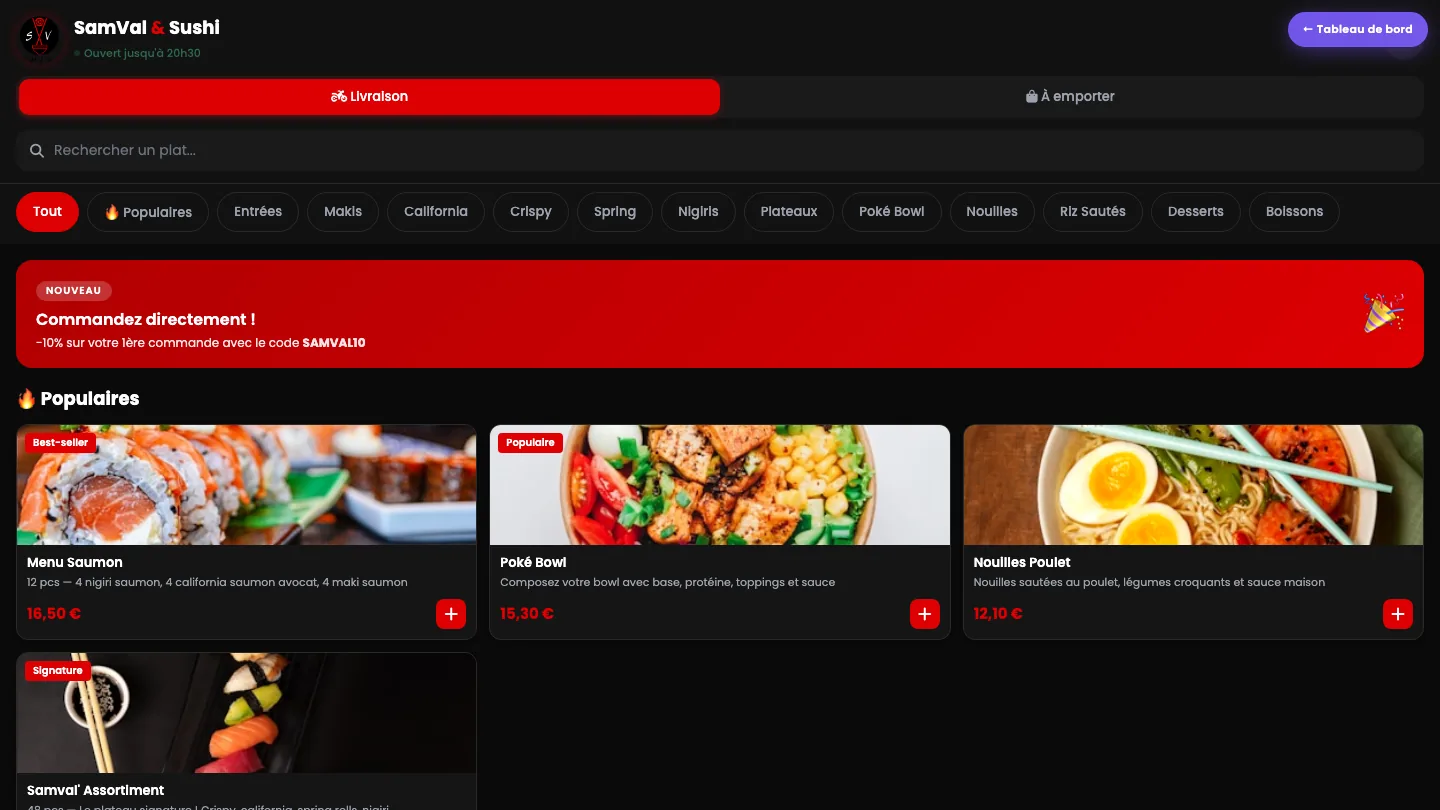Click the Nouilles sautées au poulet description
The width and height of the screenshot is (1440, 810).
click(x=1149, y=583)
